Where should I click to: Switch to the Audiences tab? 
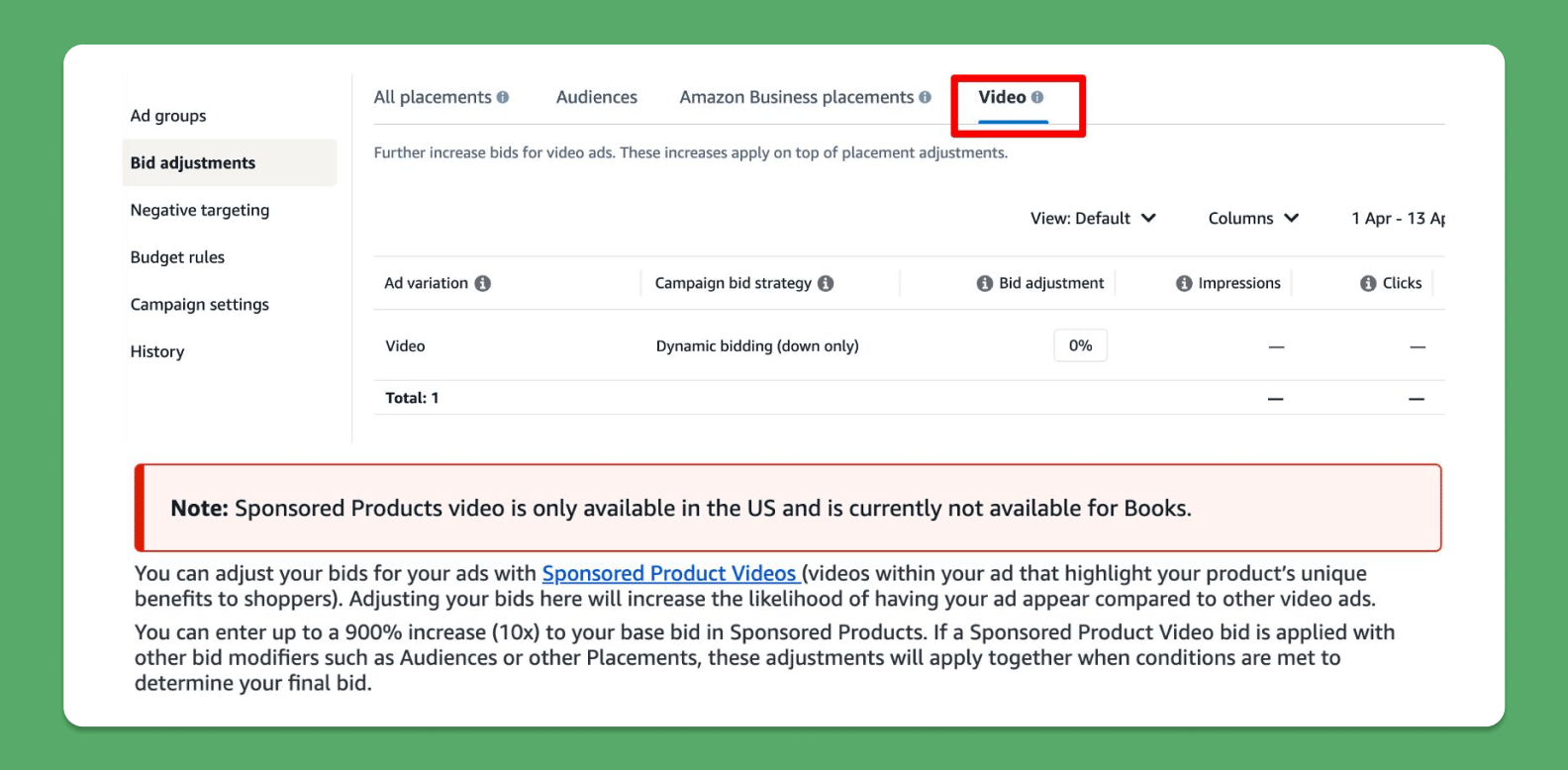[x=597, y=97]
